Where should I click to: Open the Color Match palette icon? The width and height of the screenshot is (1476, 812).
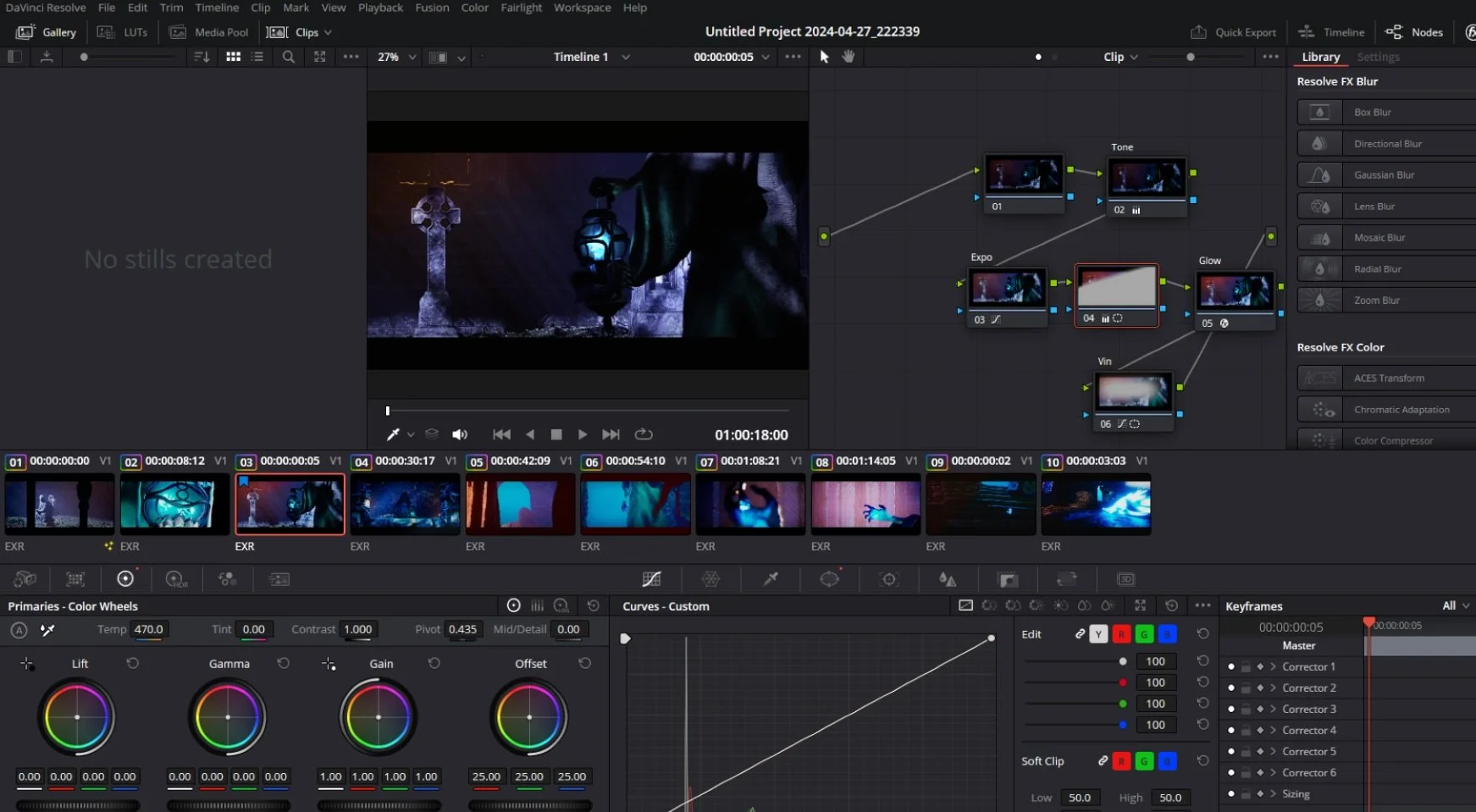click(75, 579)
